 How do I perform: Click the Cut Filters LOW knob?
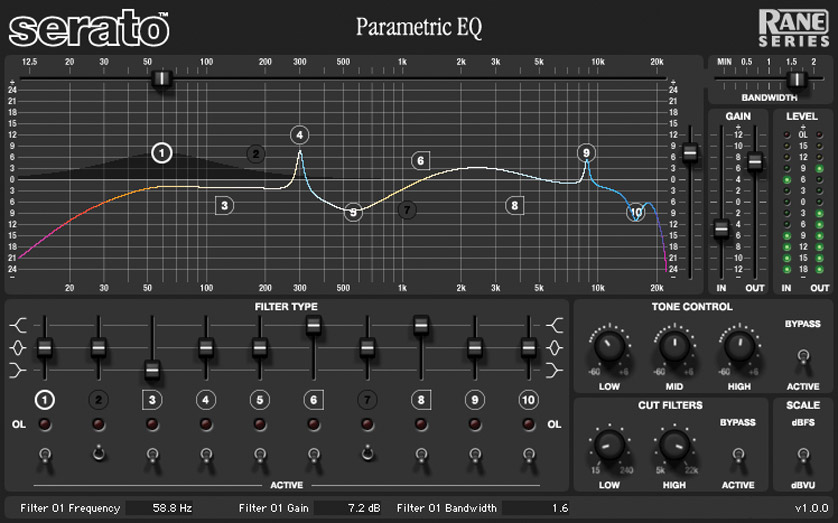point(608,444)
